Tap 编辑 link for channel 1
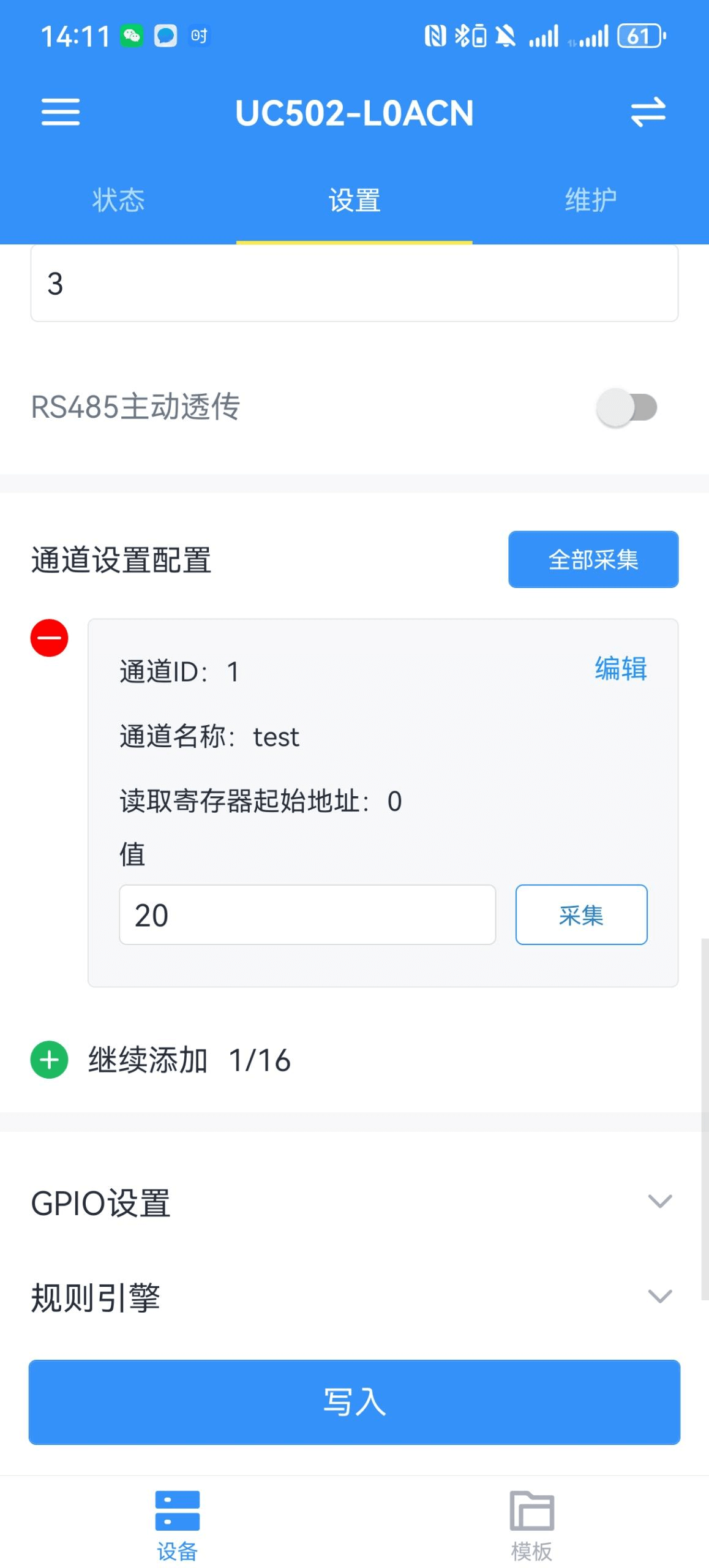The width and height of the screenshot is (709, 1568). tap(621, 668)
